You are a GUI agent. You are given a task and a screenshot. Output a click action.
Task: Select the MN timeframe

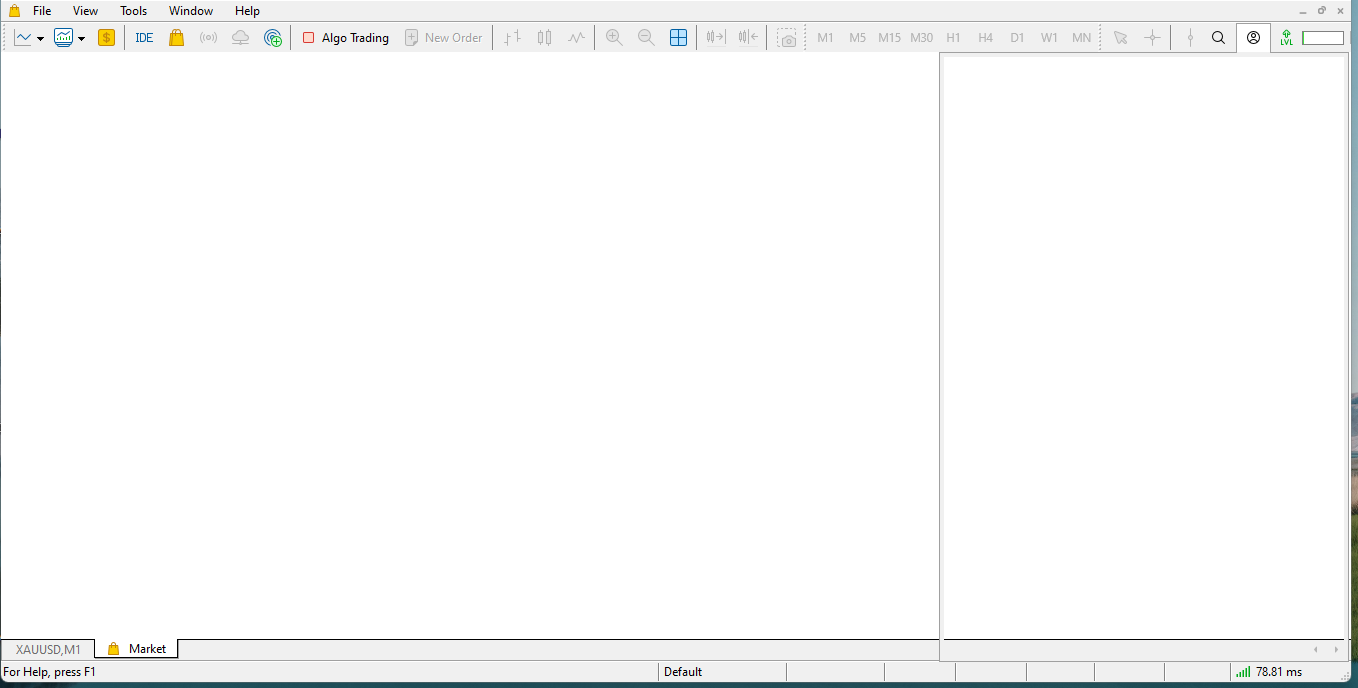pyautogui.click(x=1081, y=38)
